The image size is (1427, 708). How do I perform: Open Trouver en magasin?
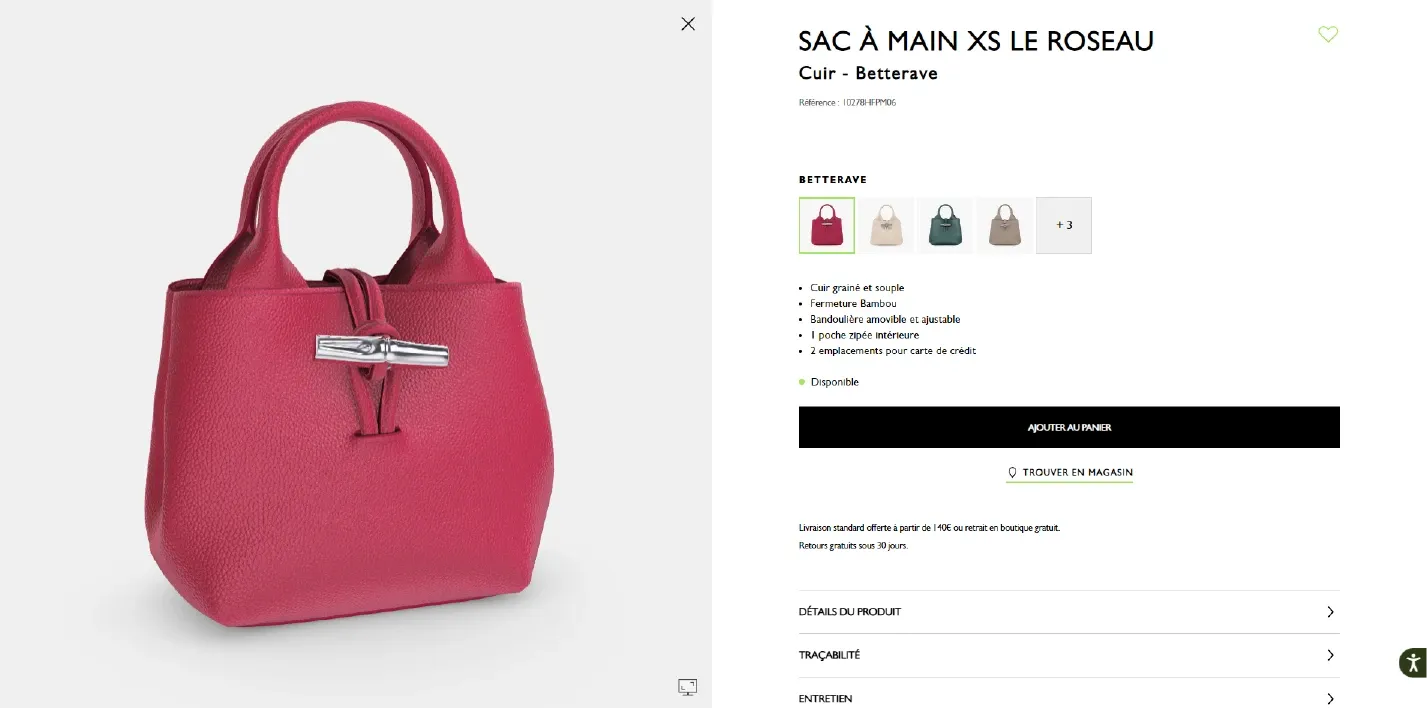[1069, 471]
